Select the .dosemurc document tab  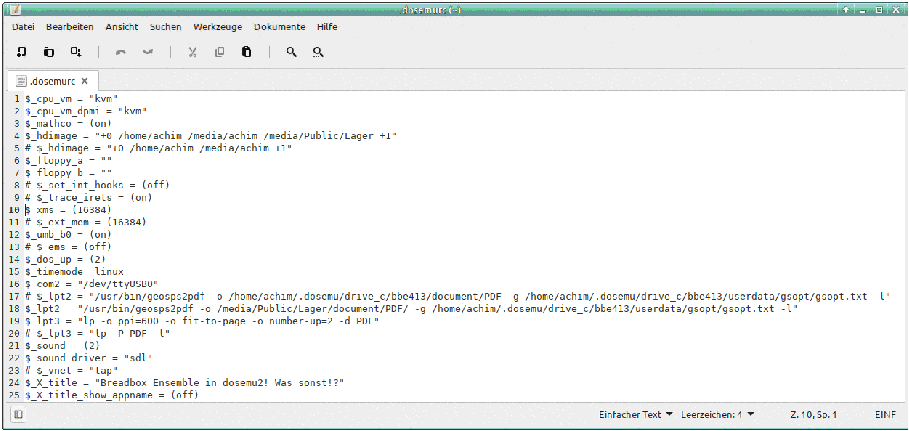tap(52, 81)
